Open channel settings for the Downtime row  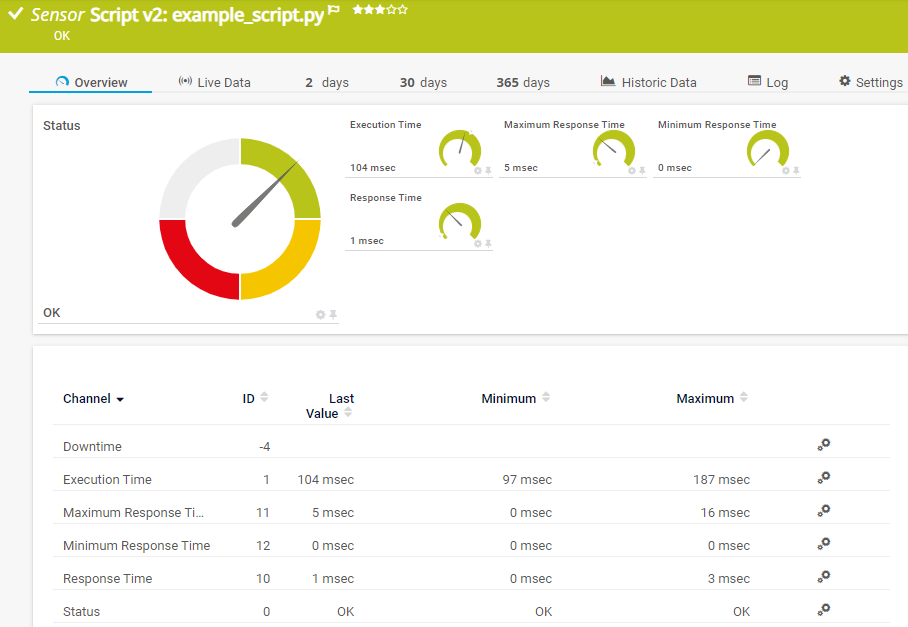(x=823, y=445)
